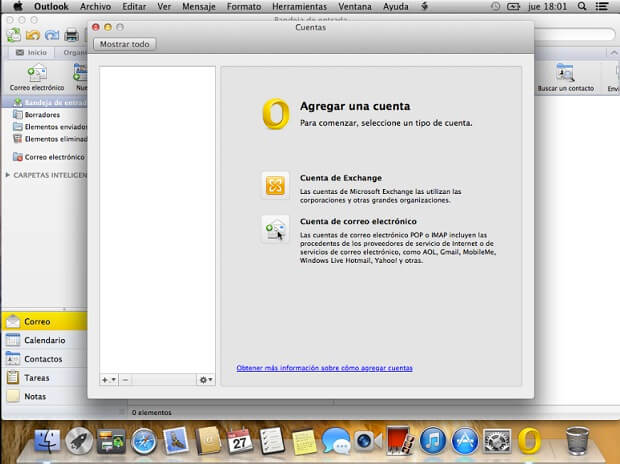Open Mission Control from the Dock

point(111,441)
